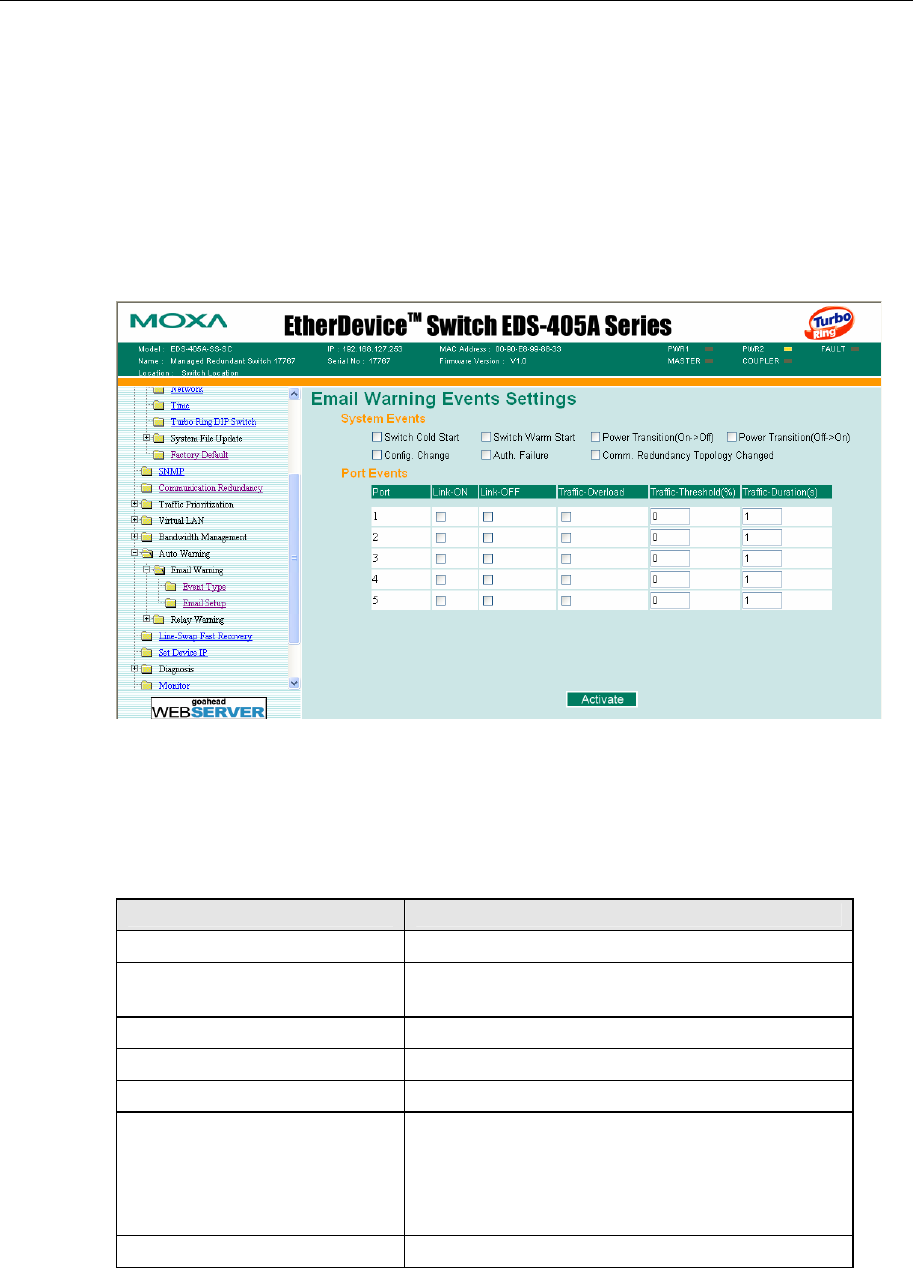The height and width of the screenshot is (1268, 913).
Task: Tick the Config. Change checkbox
Action: (377, 455)
